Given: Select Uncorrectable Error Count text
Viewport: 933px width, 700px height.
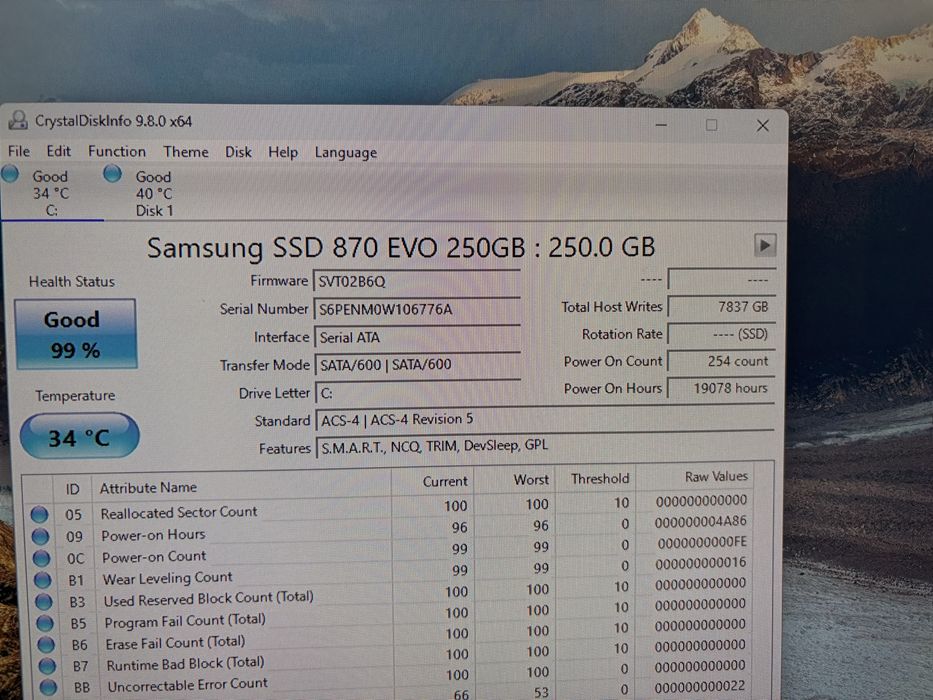Looking at the screenshot, I should tap(188, 685).
